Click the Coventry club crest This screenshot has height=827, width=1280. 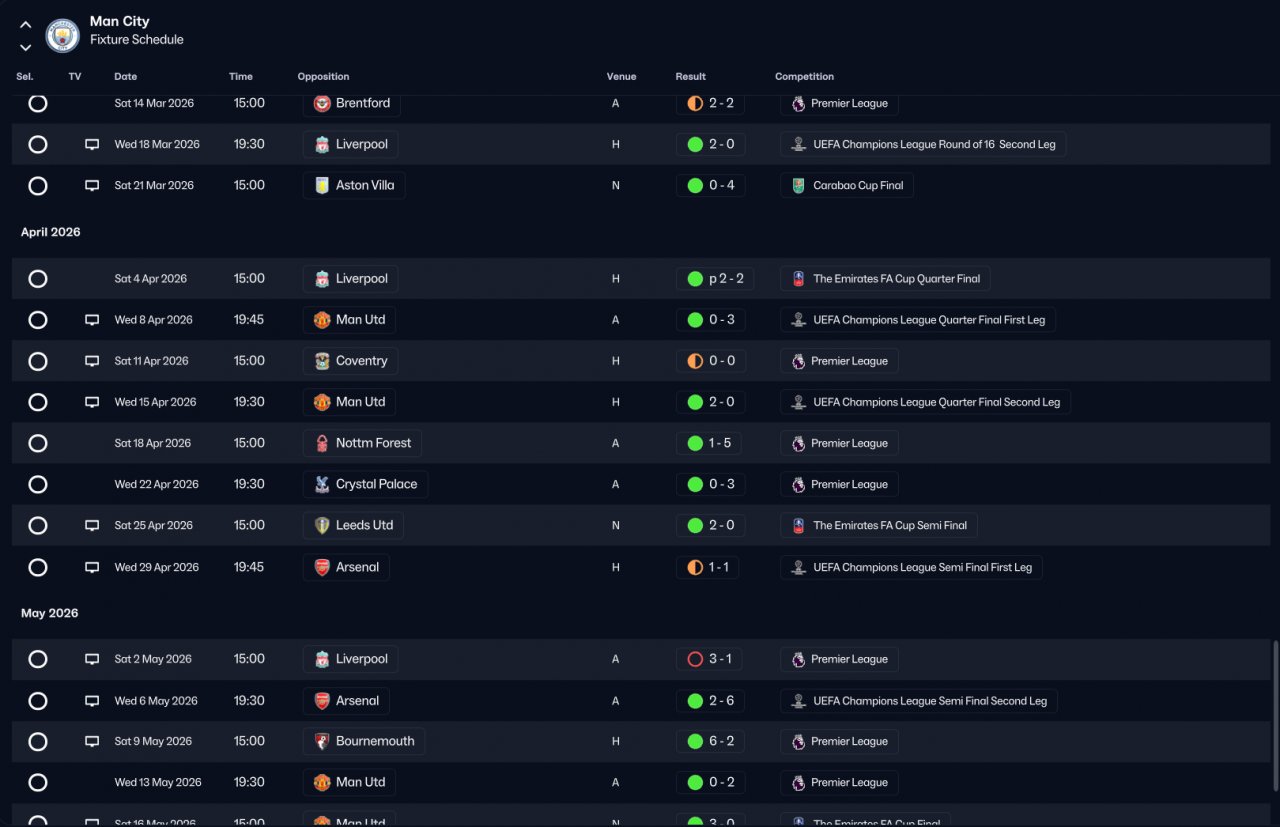(x=322, y=361)
